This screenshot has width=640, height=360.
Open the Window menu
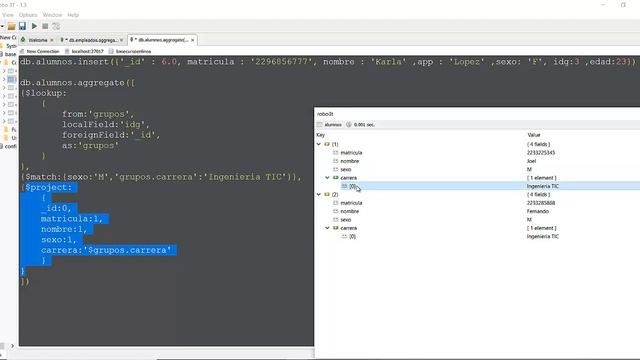pyautogui.click(x=52, y=15)
